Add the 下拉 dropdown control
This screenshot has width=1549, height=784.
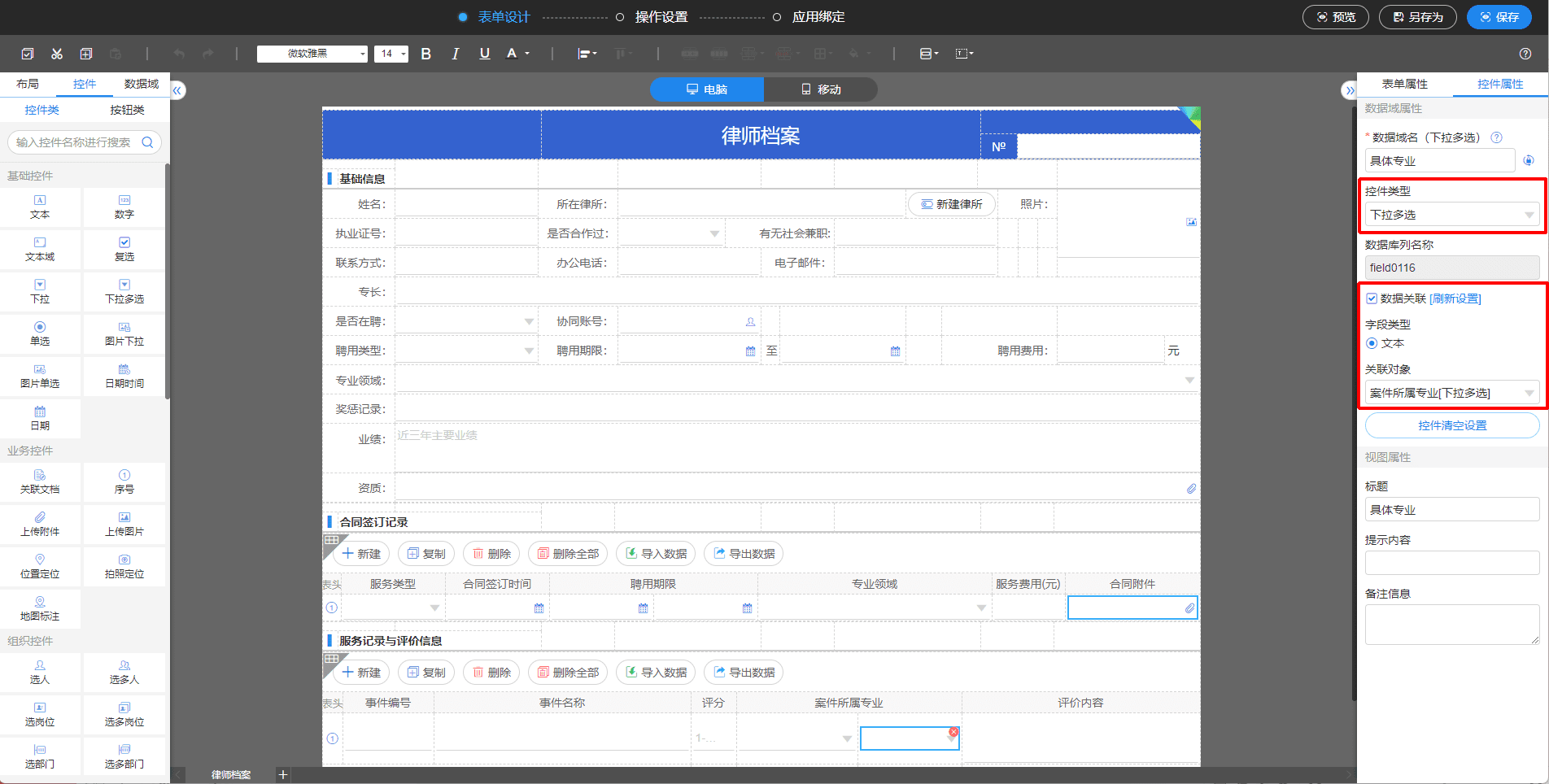pos(40,292)
